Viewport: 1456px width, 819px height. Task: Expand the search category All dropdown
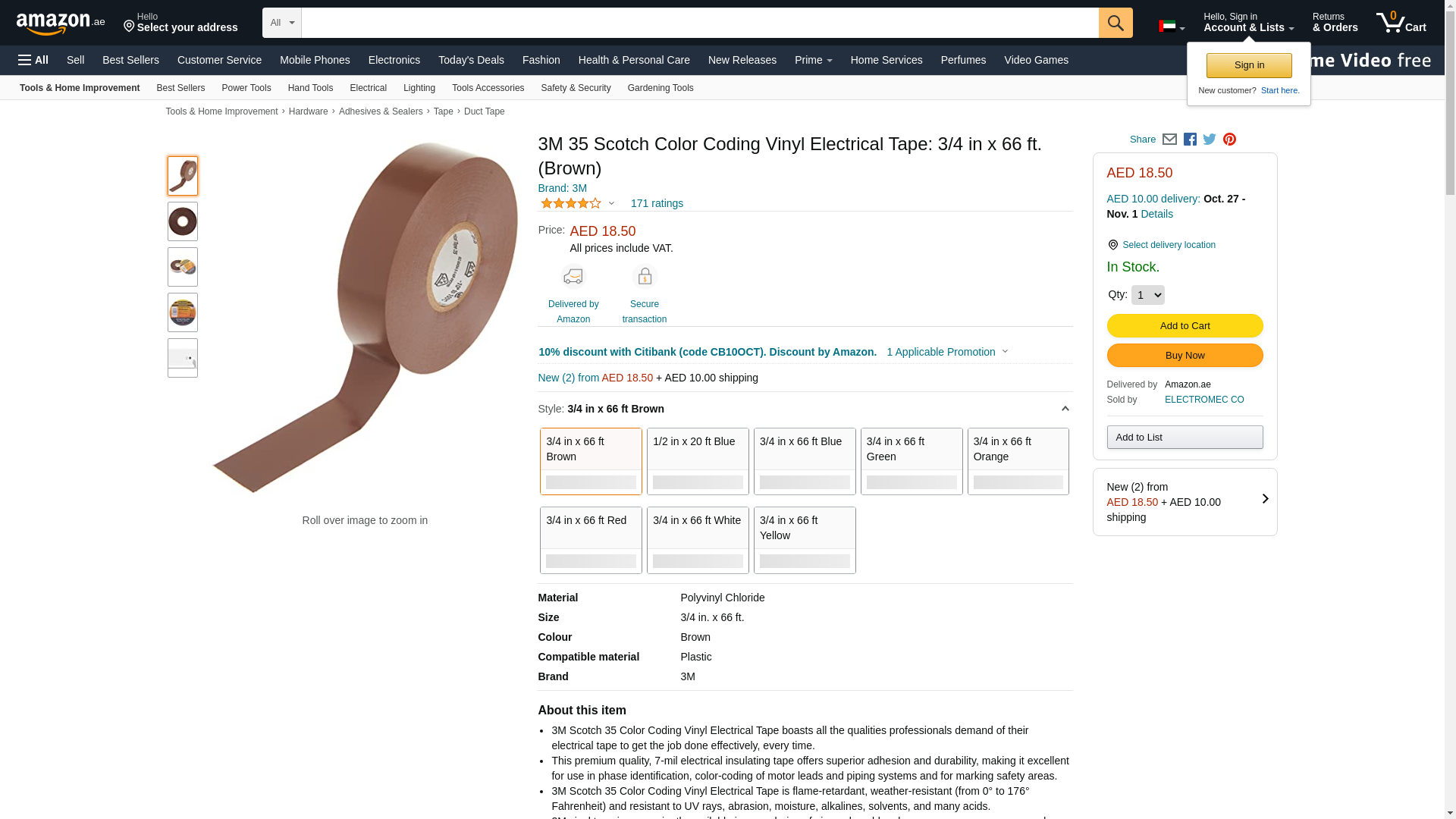(x=281, y=23)
